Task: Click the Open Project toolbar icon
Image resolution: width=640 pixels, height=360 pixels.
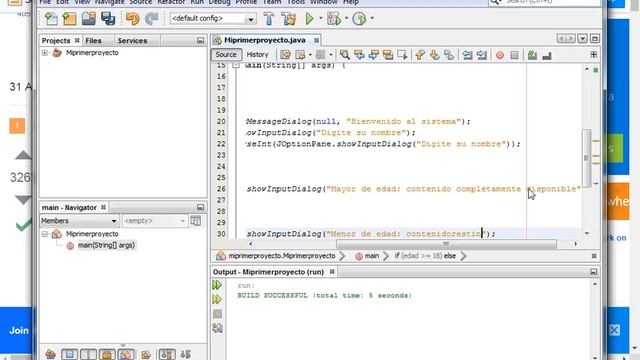Action: pos(89,19)
